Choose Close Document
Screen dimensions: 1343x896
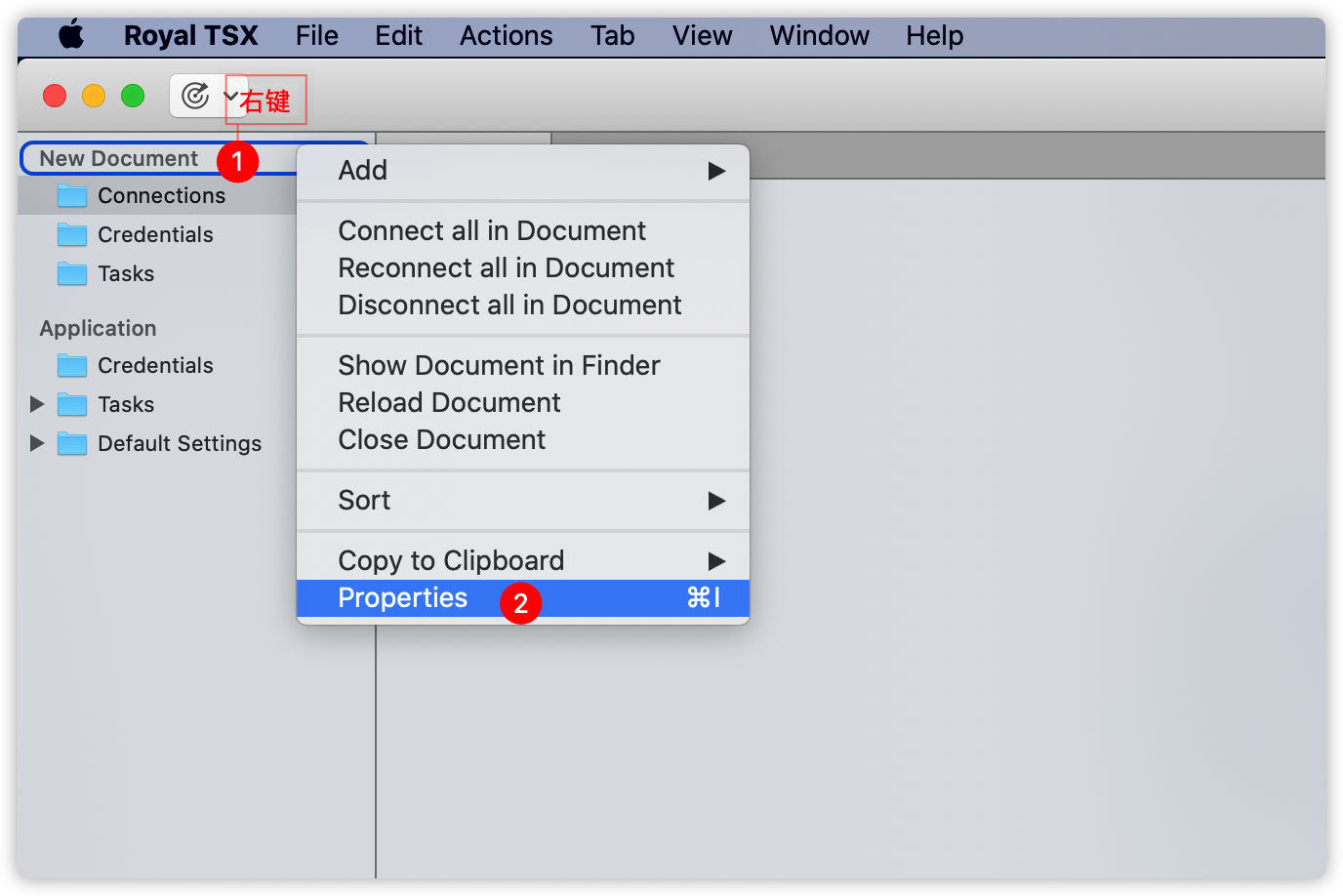[x=523, y=440]
